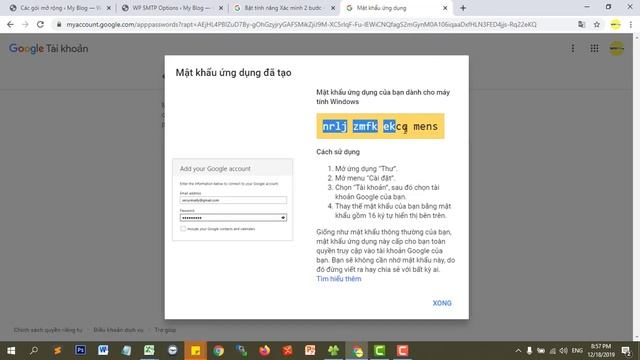Viewport: 640px width, 360px height.
Task: Open Google apps grid
Action: coord(594,49)
